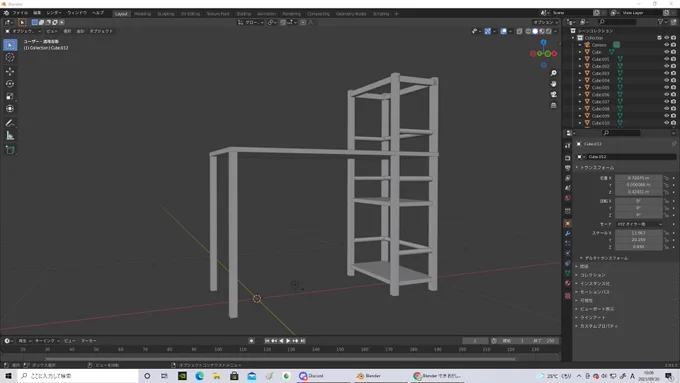Switch perspective/orthographic with the grid icon
This screenshot has height=383, width=680.
coord(553,105)
